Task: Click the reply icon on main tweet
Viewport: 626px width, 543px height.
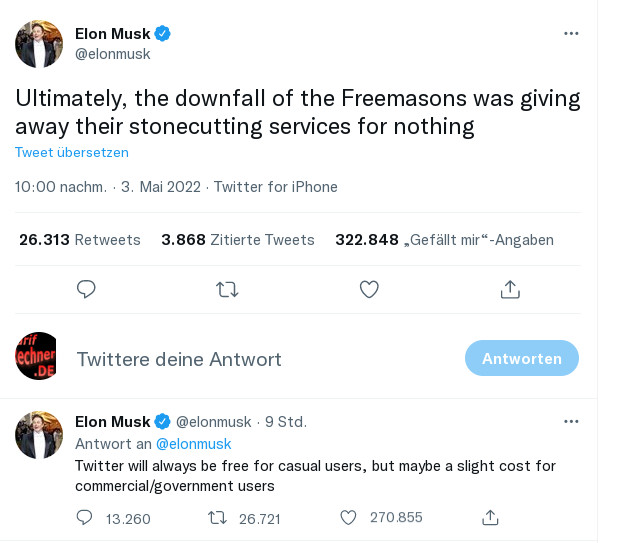Action: [87, 289]
